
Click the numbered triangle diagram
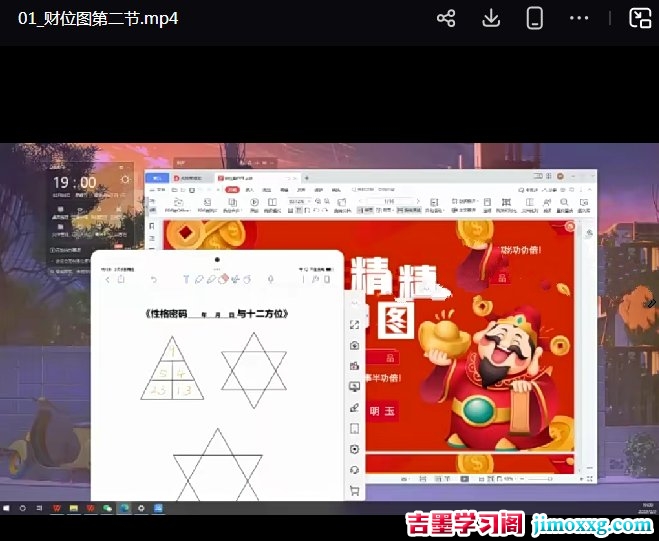tap(172, 370)
